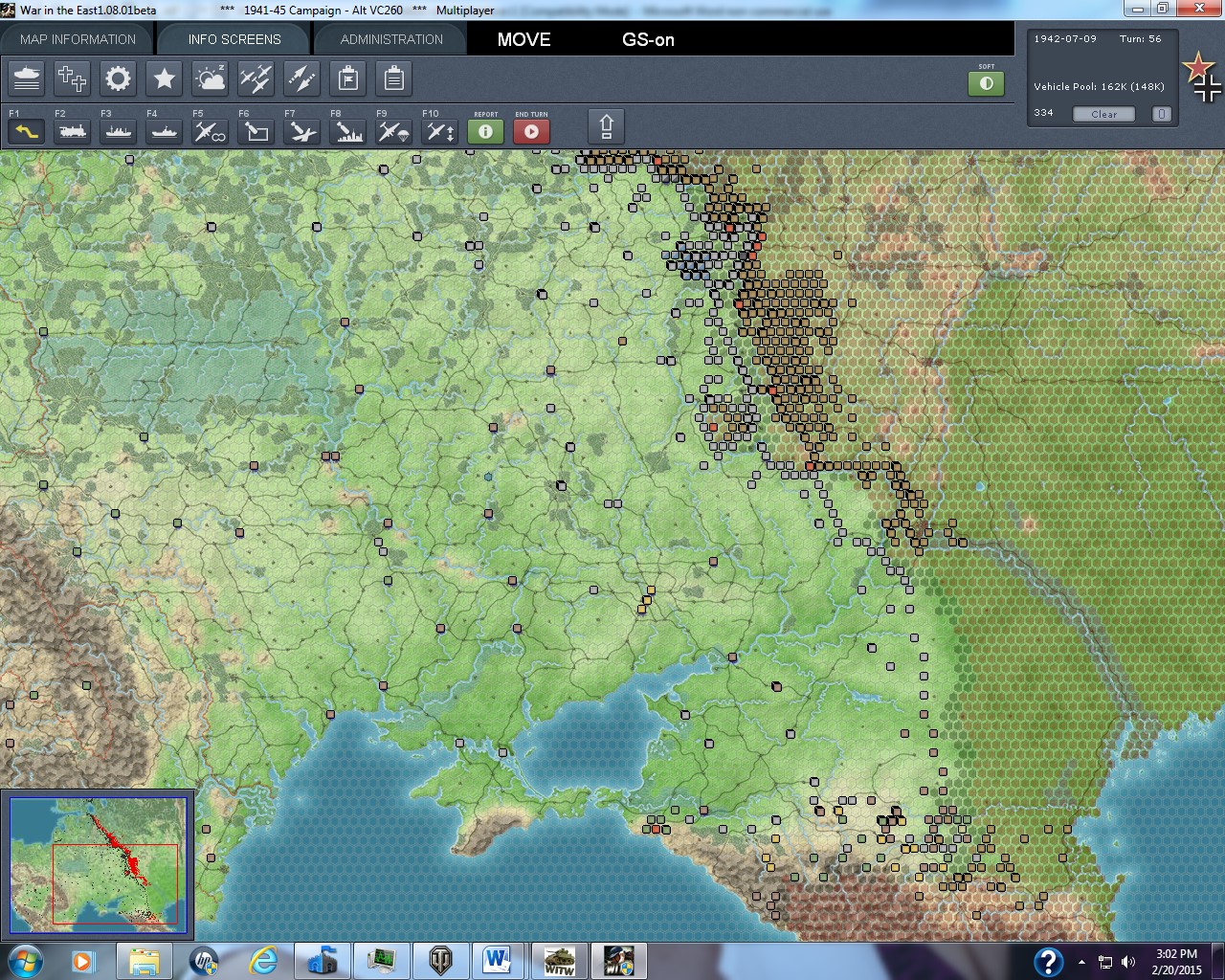Open Windows Explorer folder on taskbar
1225x980 pixels.
click(x=144, y=961)
